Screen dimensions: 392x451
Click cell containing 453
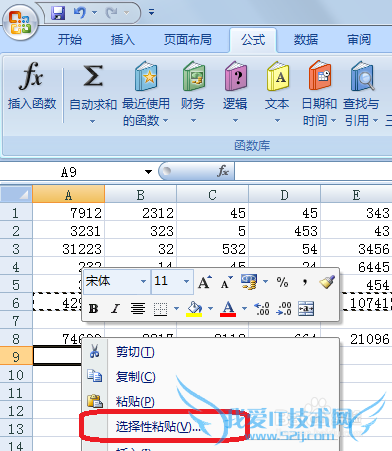(x=284, y=231)
